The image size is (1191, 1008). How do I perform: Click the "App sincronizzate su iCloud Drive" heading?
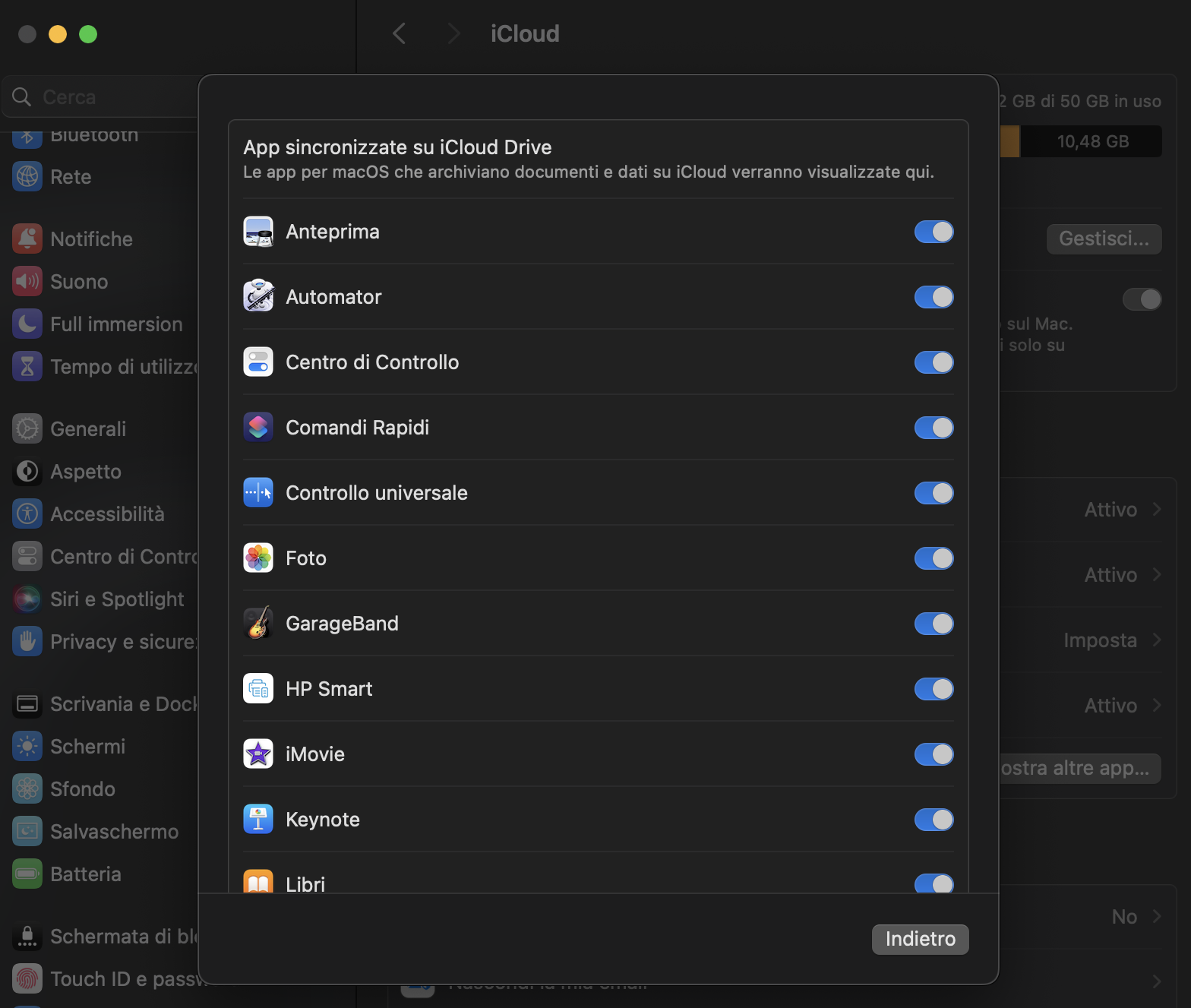click(397, 147)
